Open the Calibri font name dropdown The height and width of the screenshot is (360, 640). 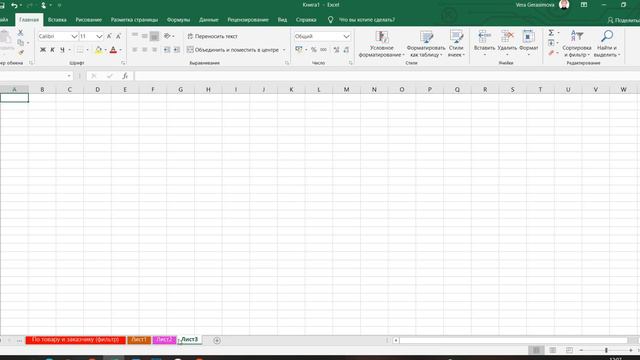[74, 36]
